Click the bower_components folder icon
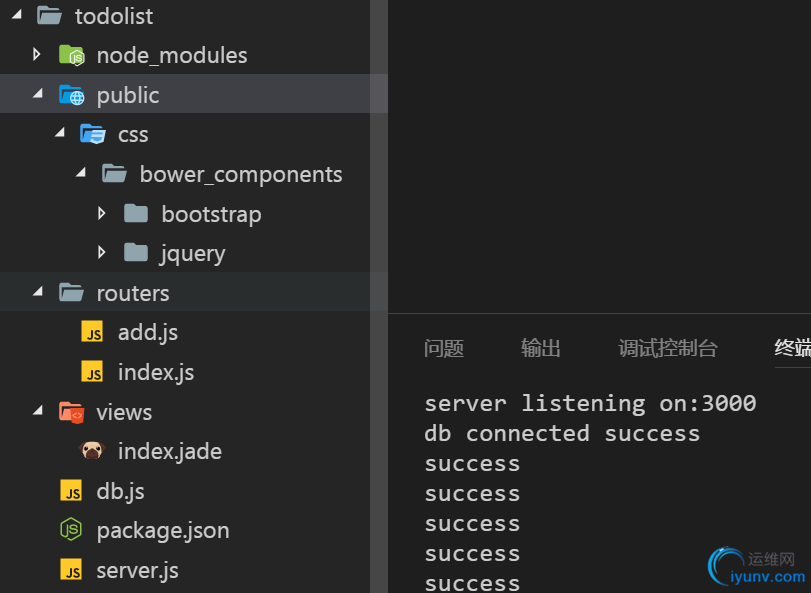811x593 pixels. pos(114,174)
